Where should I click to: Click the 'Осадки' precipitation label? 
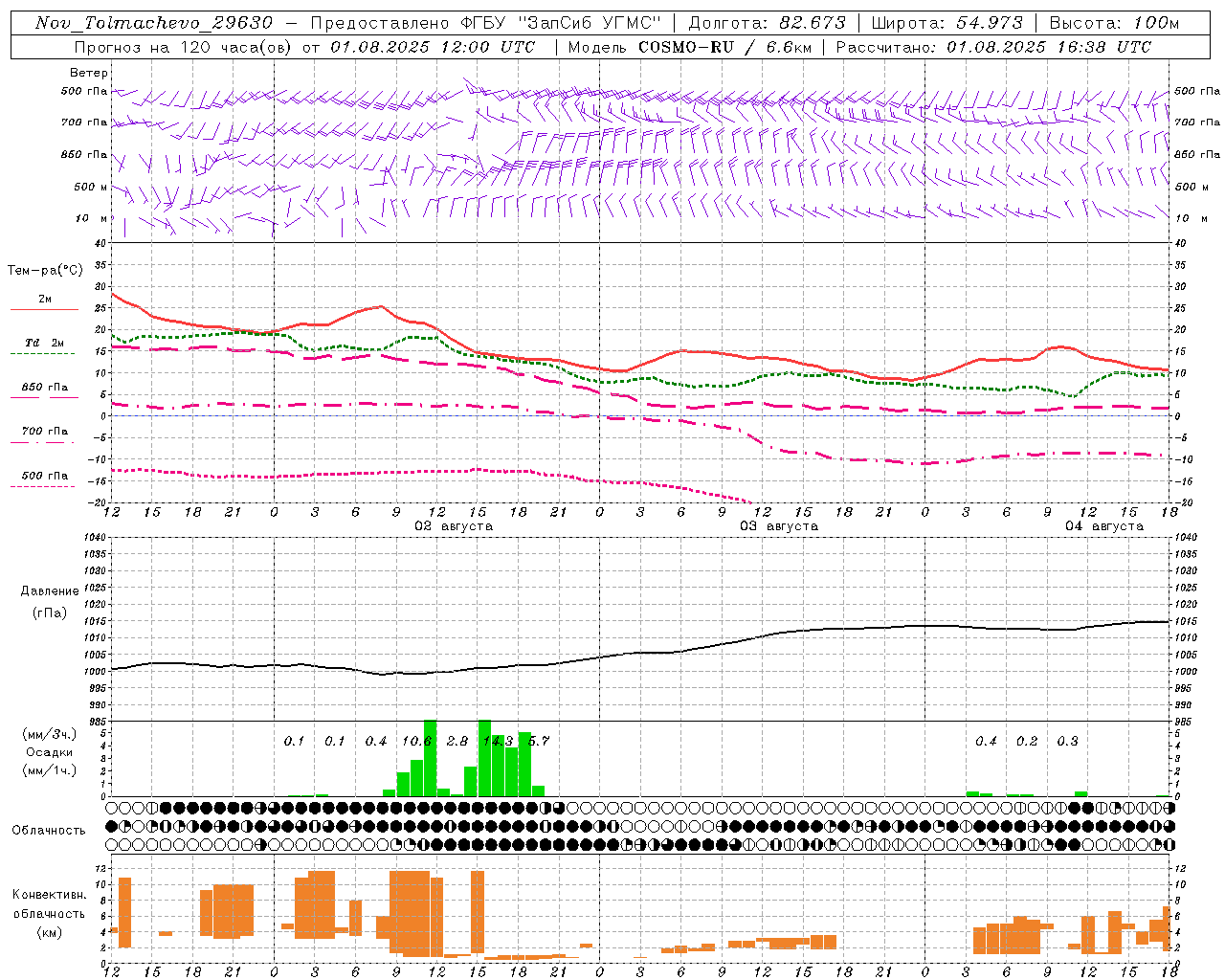click(x=49, y=752)
